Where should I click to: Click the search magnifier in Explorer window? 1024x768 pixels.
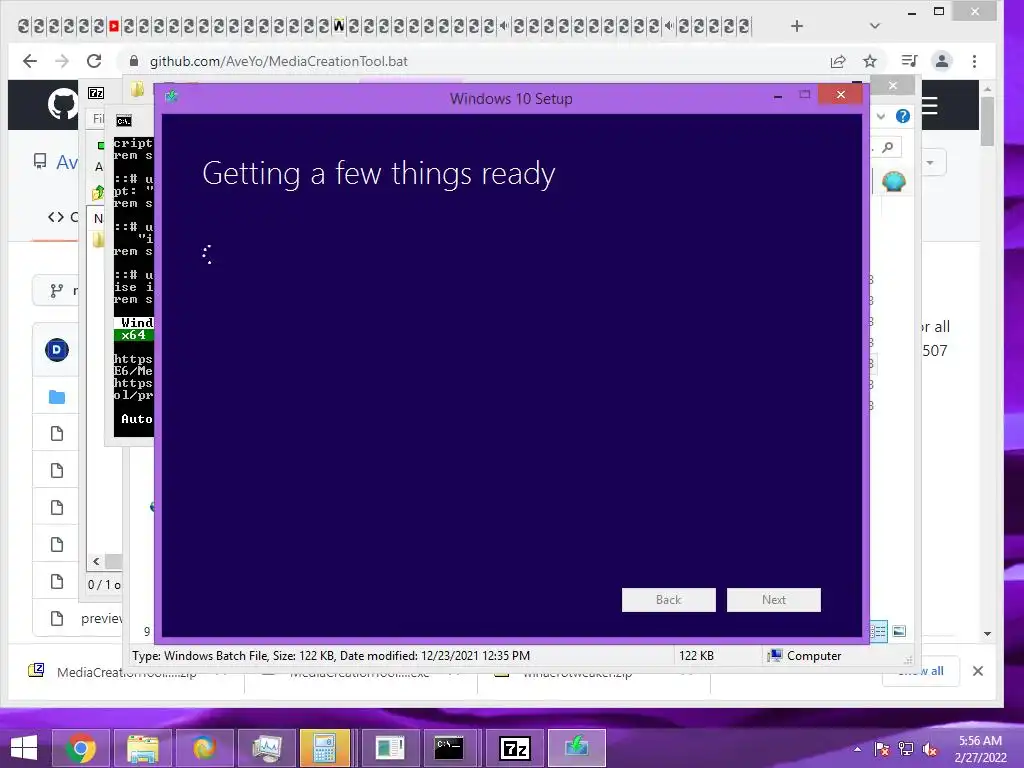(888, 148)
